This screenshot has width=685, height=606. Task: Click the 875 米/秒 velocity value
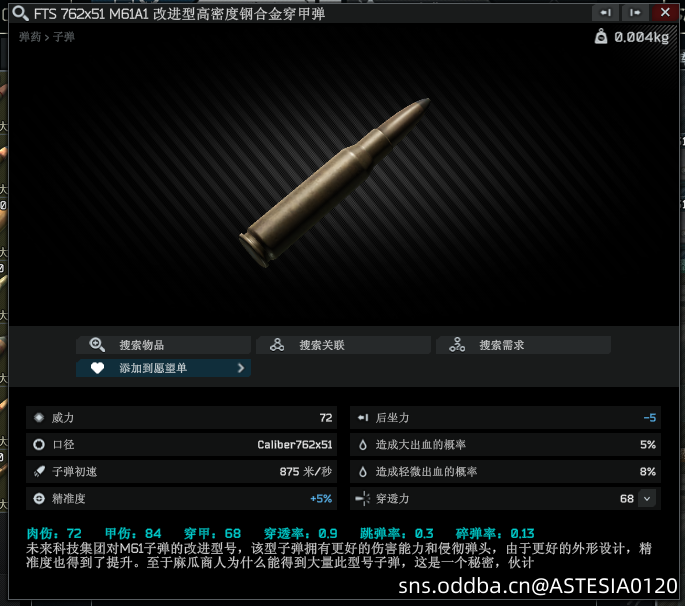coord(306,472)
